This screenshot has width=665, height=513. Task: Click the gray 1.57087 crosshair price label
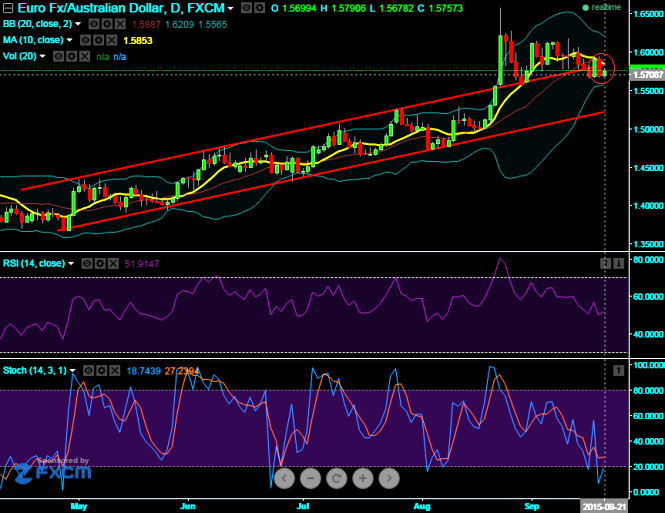coord(647,75)
